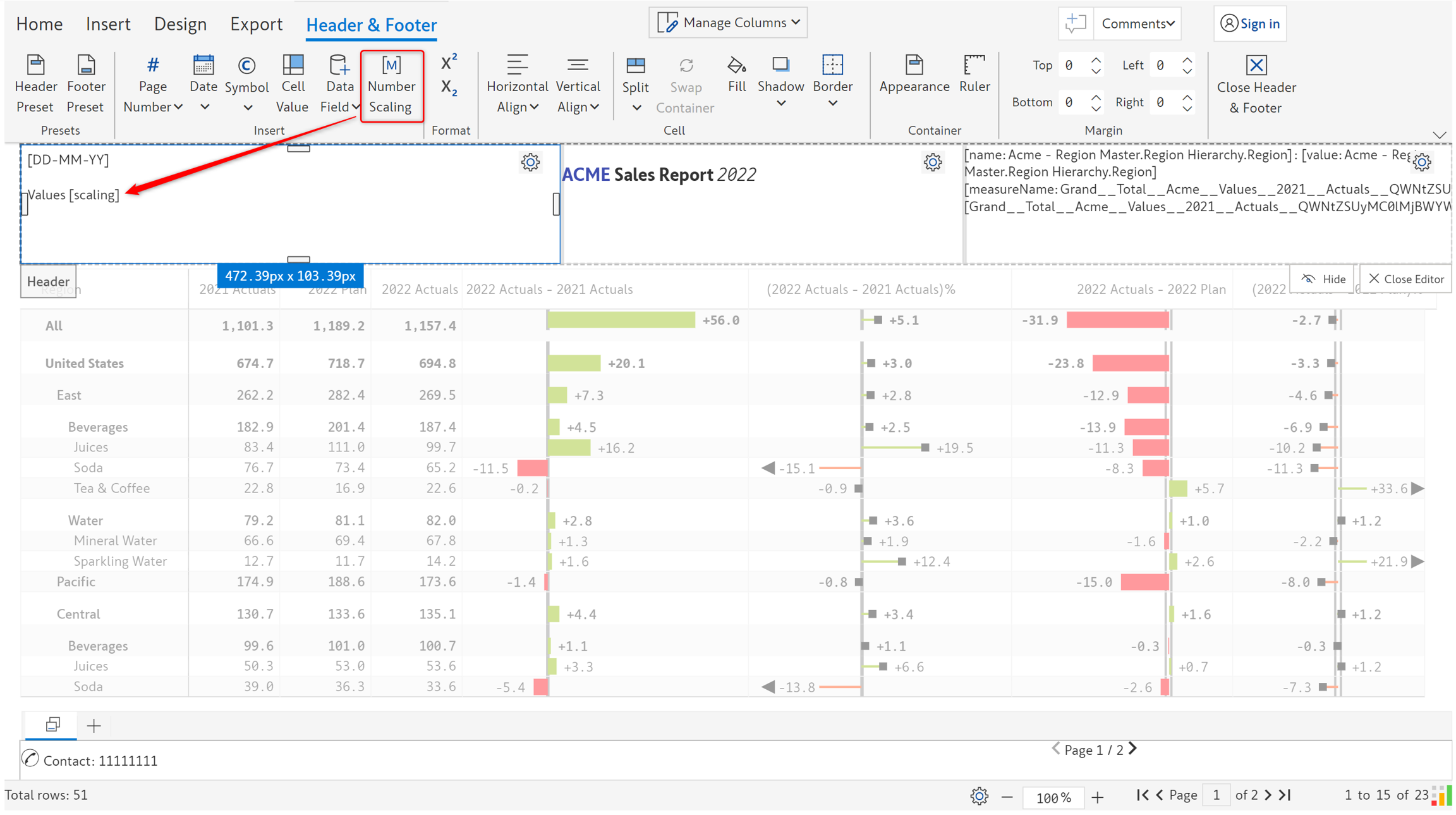The width and height of the screenshot is (1456, 815).
Task: Open the Appearance settings
Action: 914,75
